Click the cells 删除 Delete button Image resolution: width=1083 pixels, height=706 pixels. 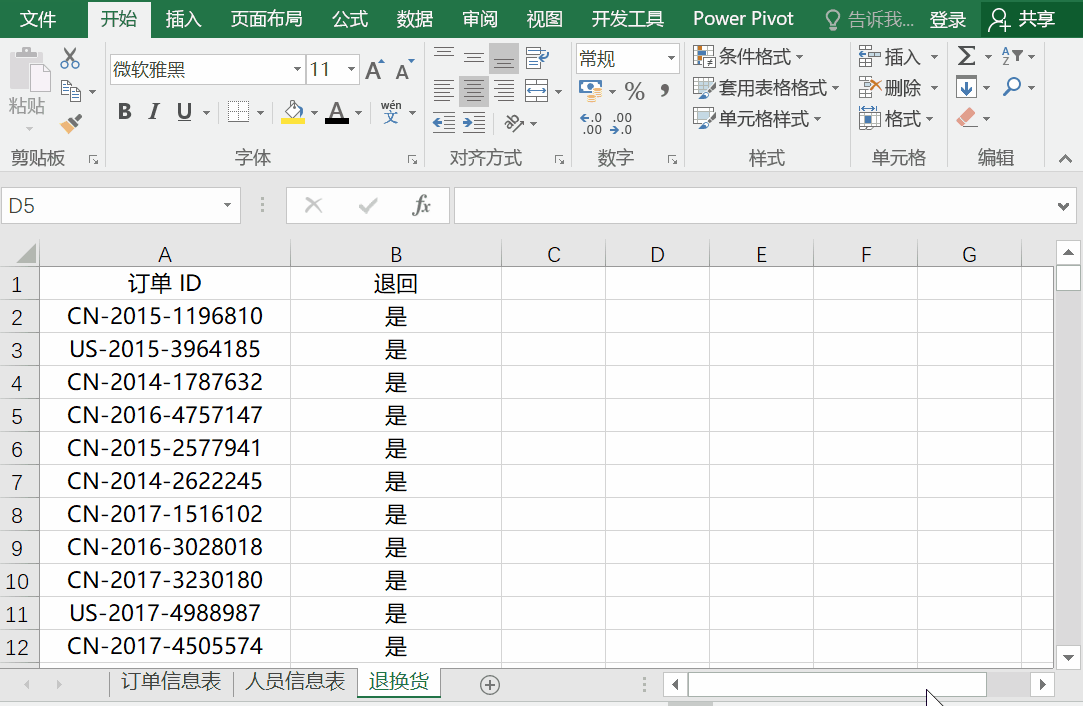(898, 88)
